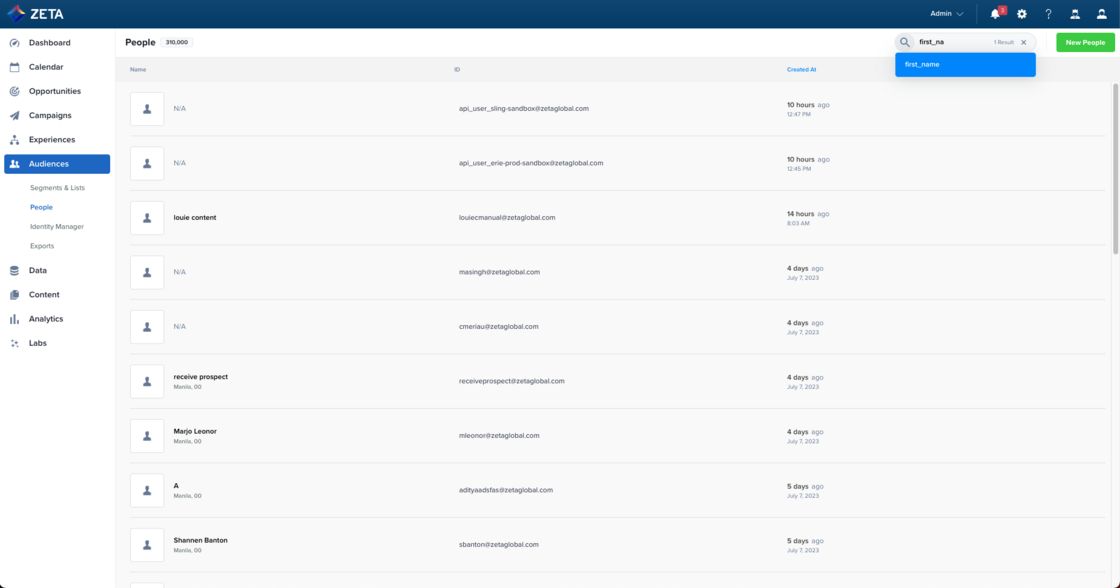
Task: Open Segments & Lists submenu item
Action: pyautogui.click(x=57, y=188)
